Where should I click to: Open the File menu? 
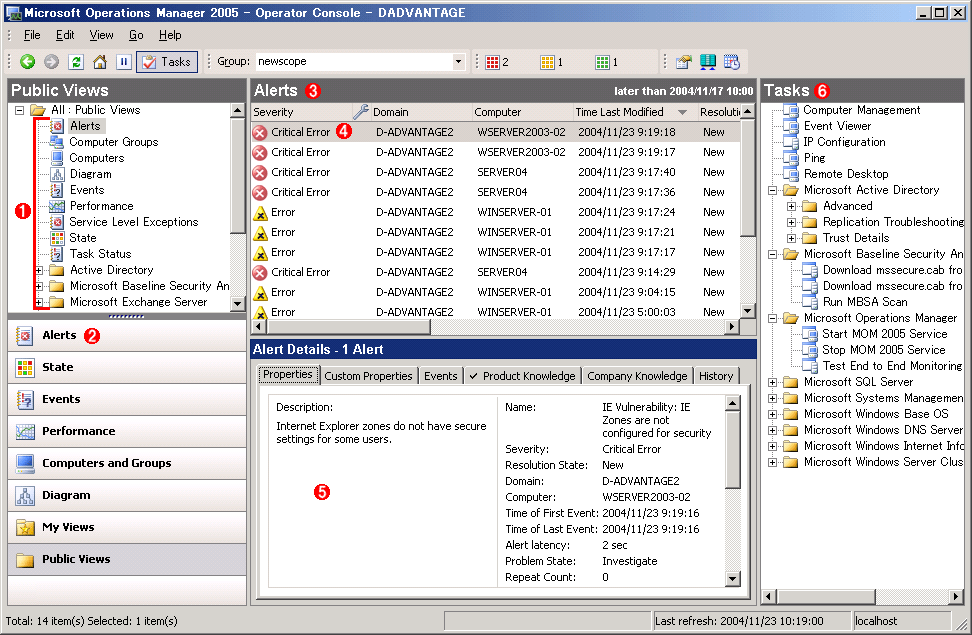point(32,35)
